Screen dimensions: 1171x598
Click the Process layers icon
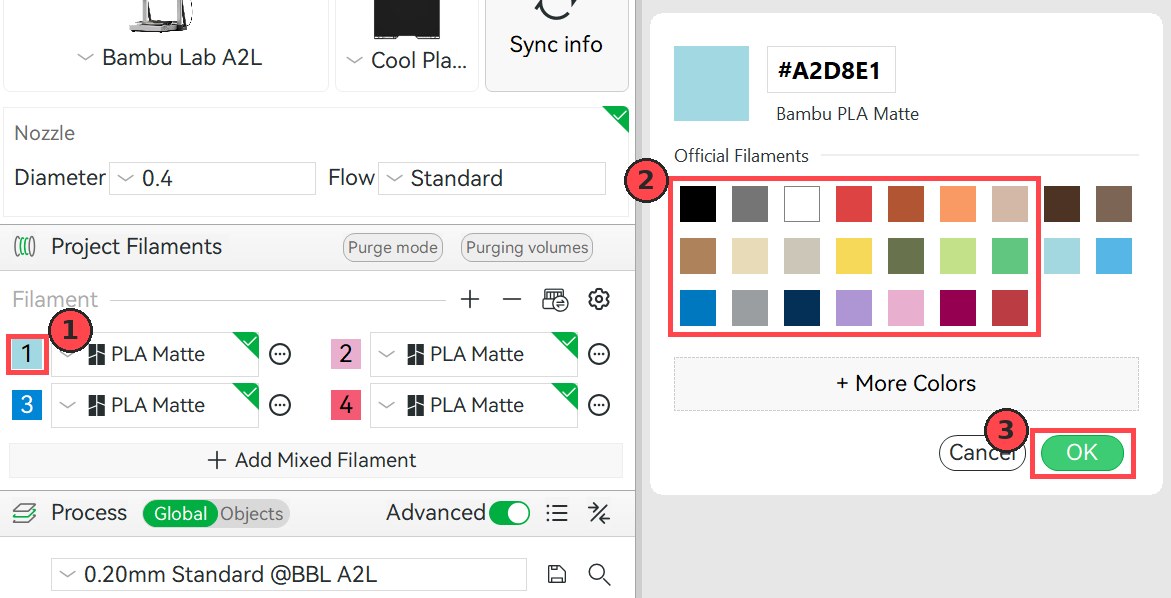[x=25, y=513]
